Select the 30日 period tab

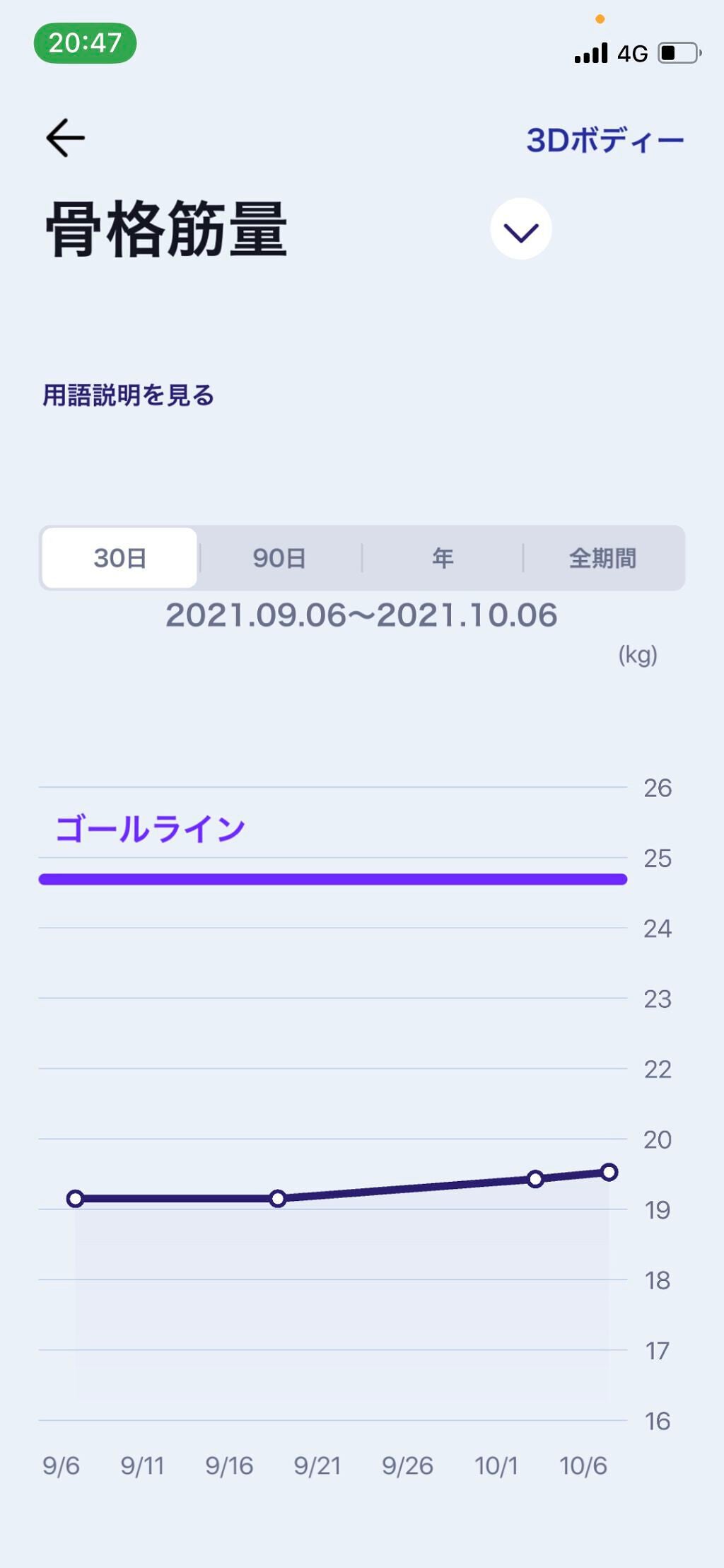[x=119, y=558]
